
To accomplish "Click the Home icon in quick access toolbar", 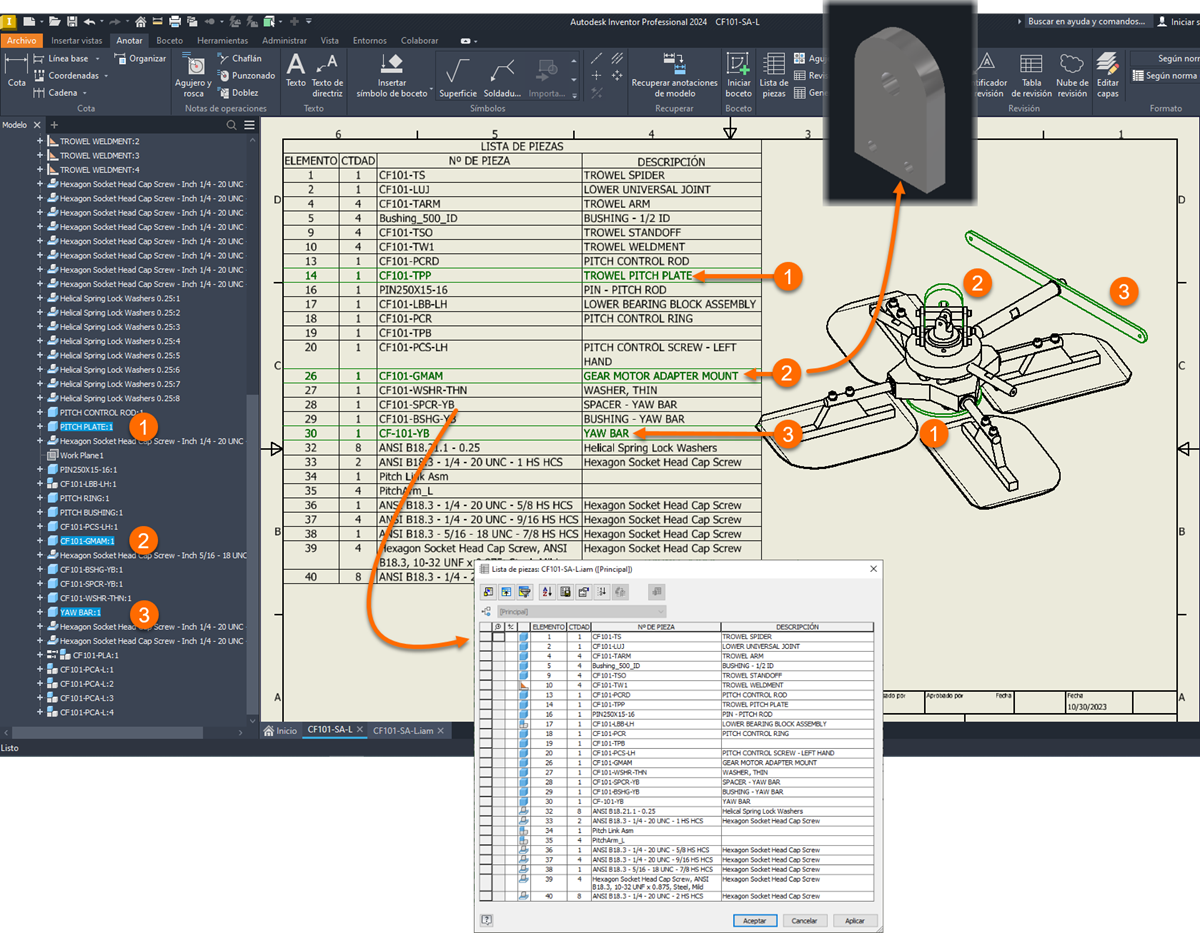I will point(141,21).
